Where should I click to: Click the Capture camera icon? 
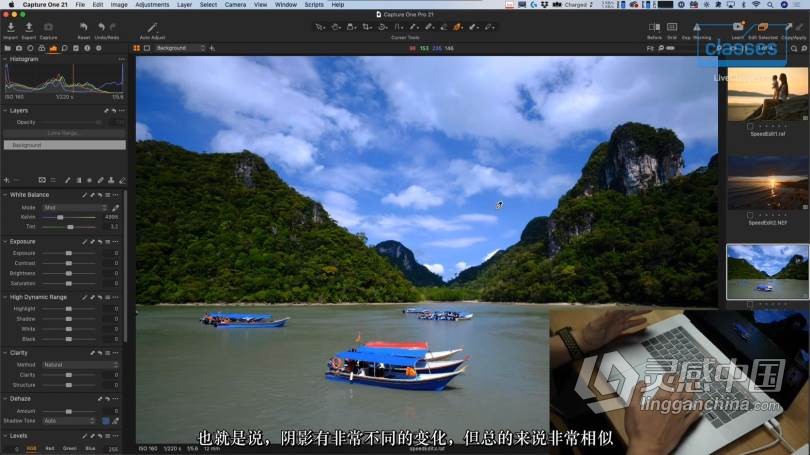[x=48, y=27]
